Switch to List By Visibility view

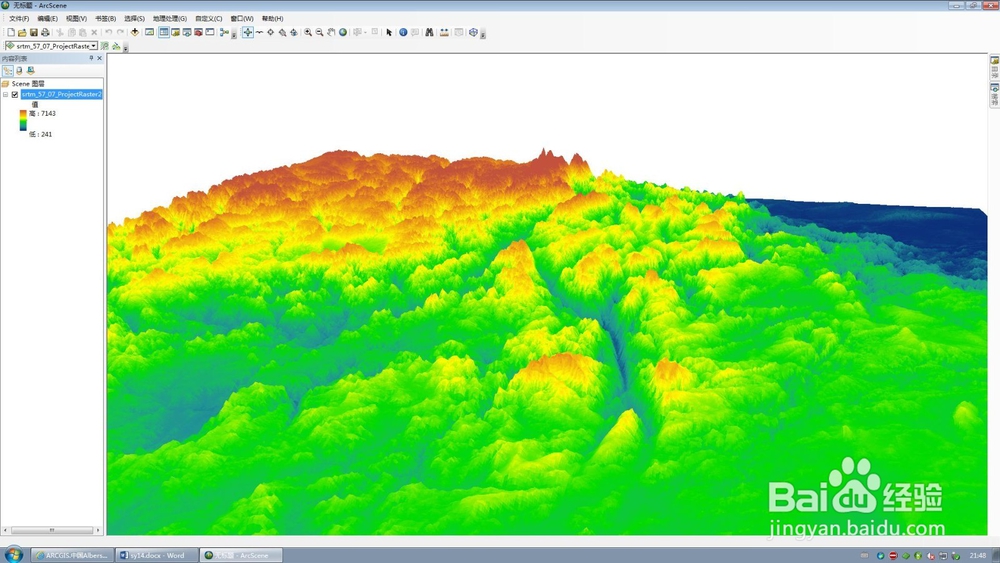point(31,71)
